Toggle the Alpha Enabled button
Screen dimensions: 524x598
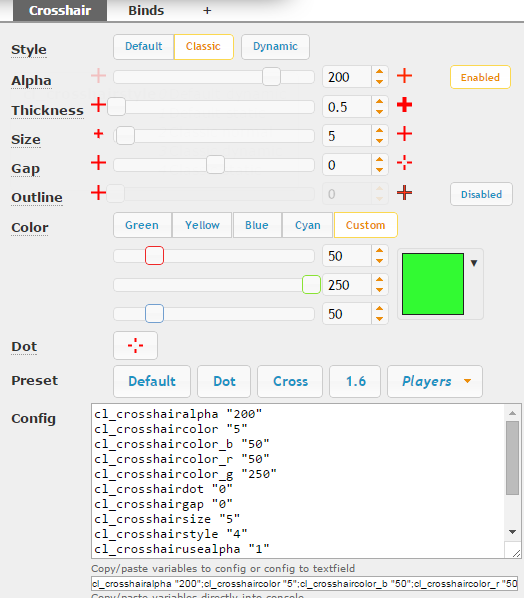480,77
